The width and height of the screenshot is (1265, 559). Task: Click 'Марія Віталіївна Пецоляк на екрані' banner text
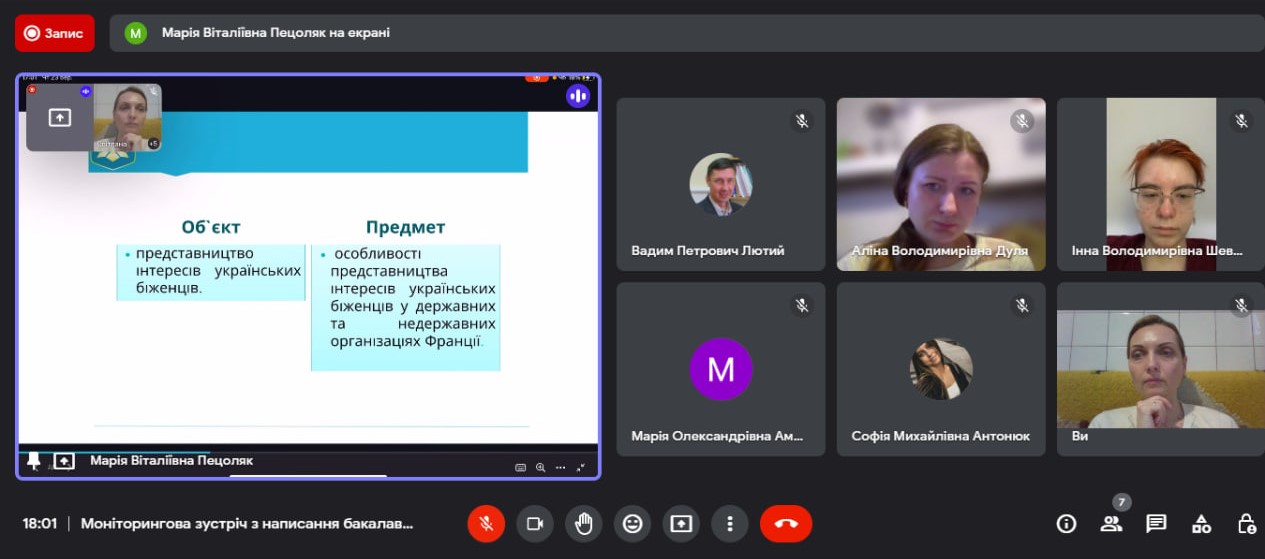coord(276,33)
